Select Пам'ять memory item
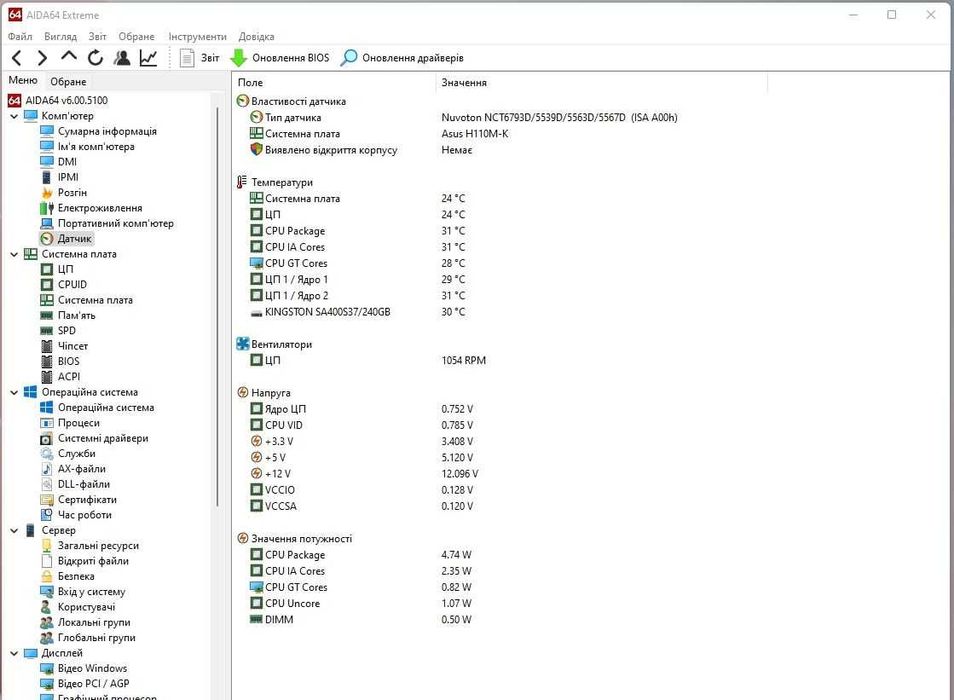The width and height of the screenshot is (954, 700). [68, 315]
